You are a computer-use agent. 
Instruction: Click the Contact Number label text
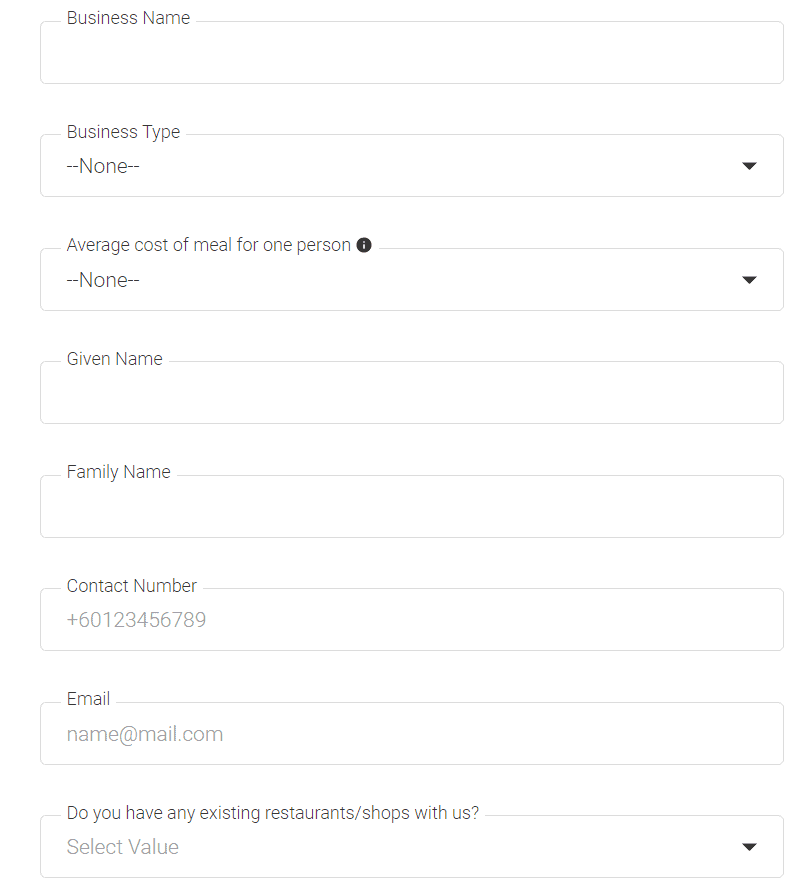coord(132,586)
